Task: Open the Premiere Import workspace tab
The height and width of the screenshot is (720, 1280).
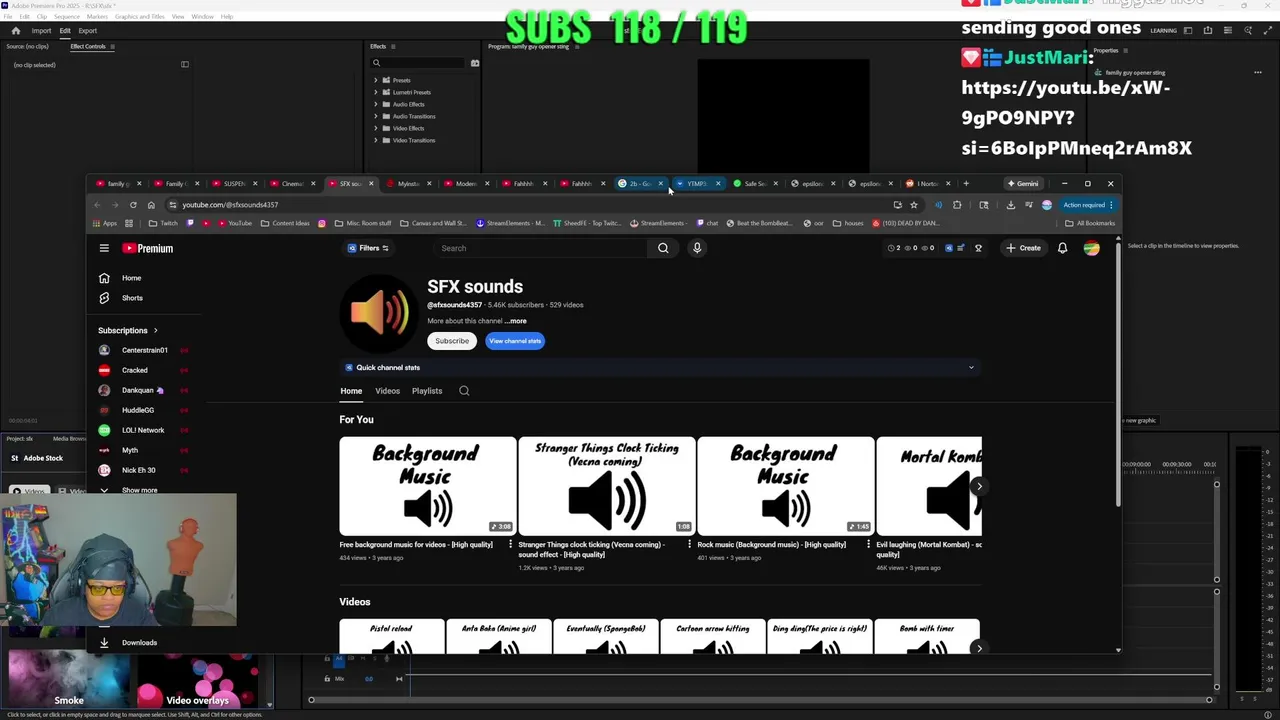Action: (41, 31)
